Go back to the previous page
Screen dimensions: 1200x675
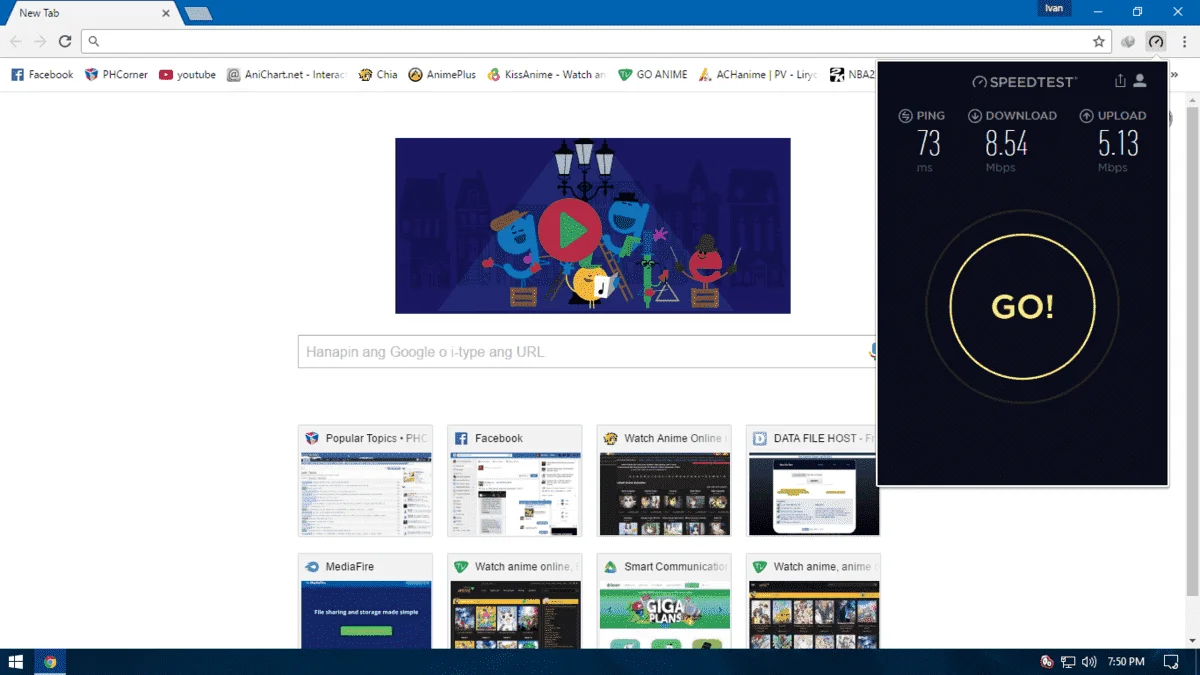click(x=16, y=41)
